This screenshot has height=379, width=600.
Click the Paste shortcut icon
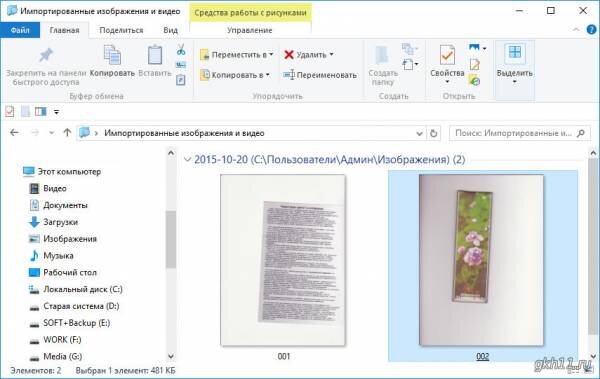tap(181, 80)
